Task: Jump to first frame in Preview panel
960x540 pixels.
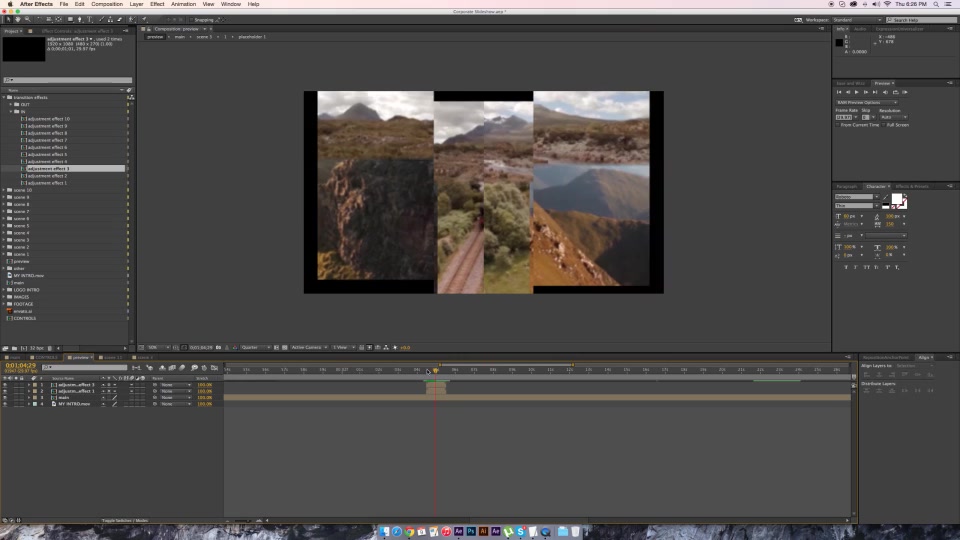Action: [839, 92]
